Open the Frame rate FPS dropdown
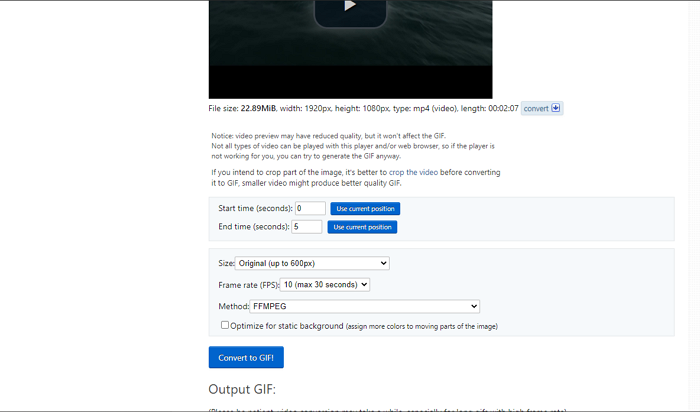The height and width of the screenshot is (412, 700). click(x=325, y=284)
